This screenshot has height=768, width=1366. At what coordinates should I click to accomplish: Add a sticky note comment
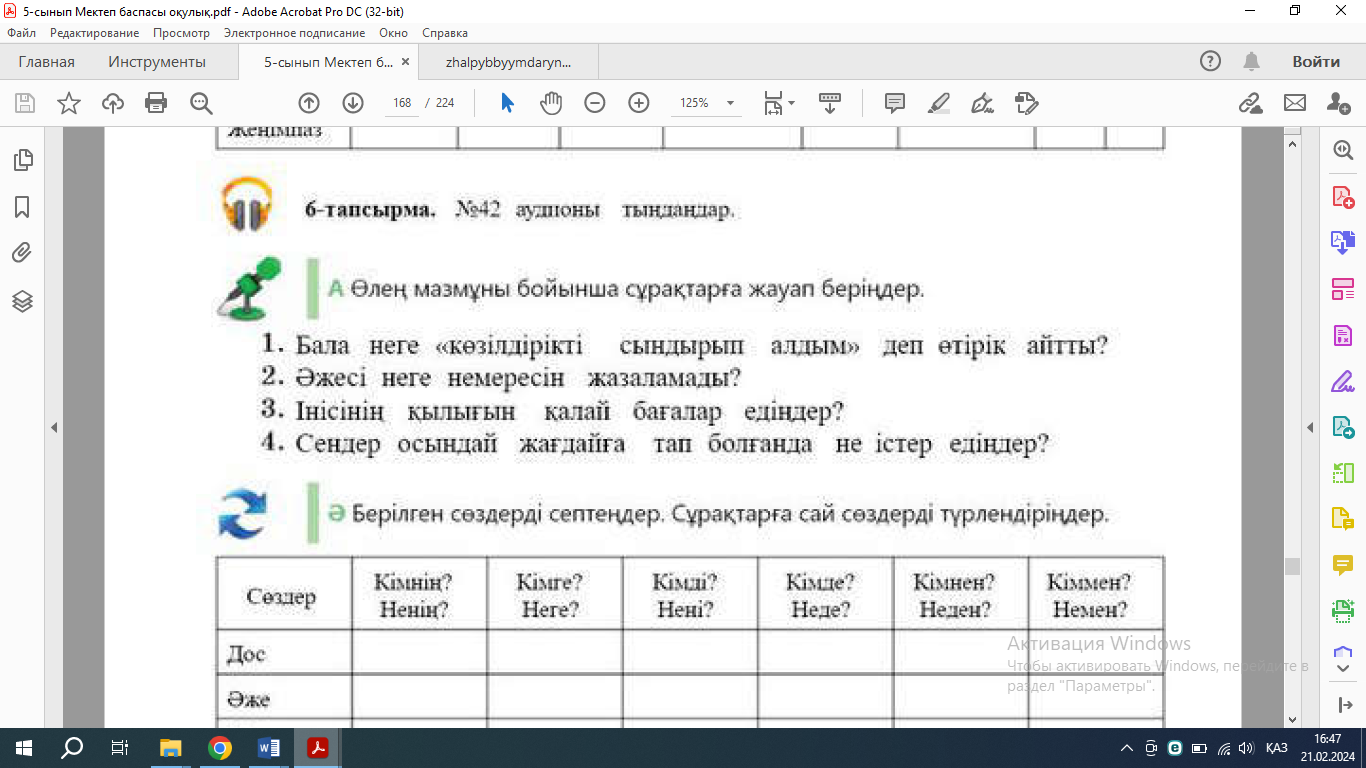(895, 103)
